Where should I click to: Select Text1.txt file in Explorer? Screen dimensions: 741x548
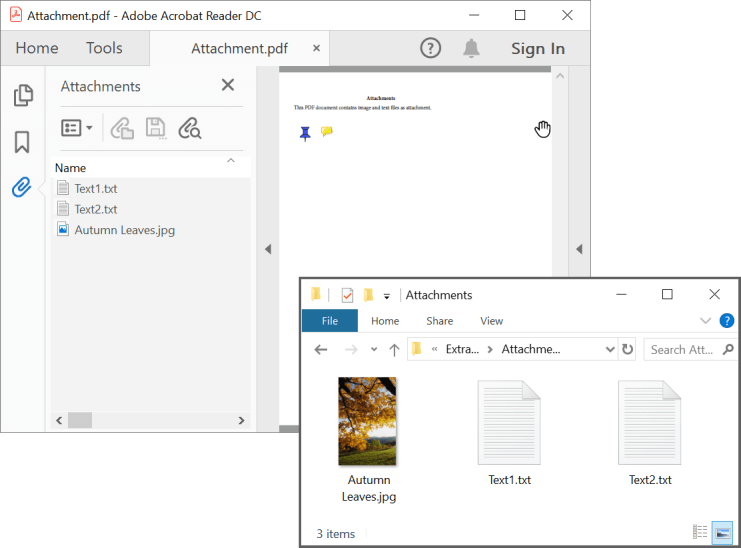pos(509,433)
